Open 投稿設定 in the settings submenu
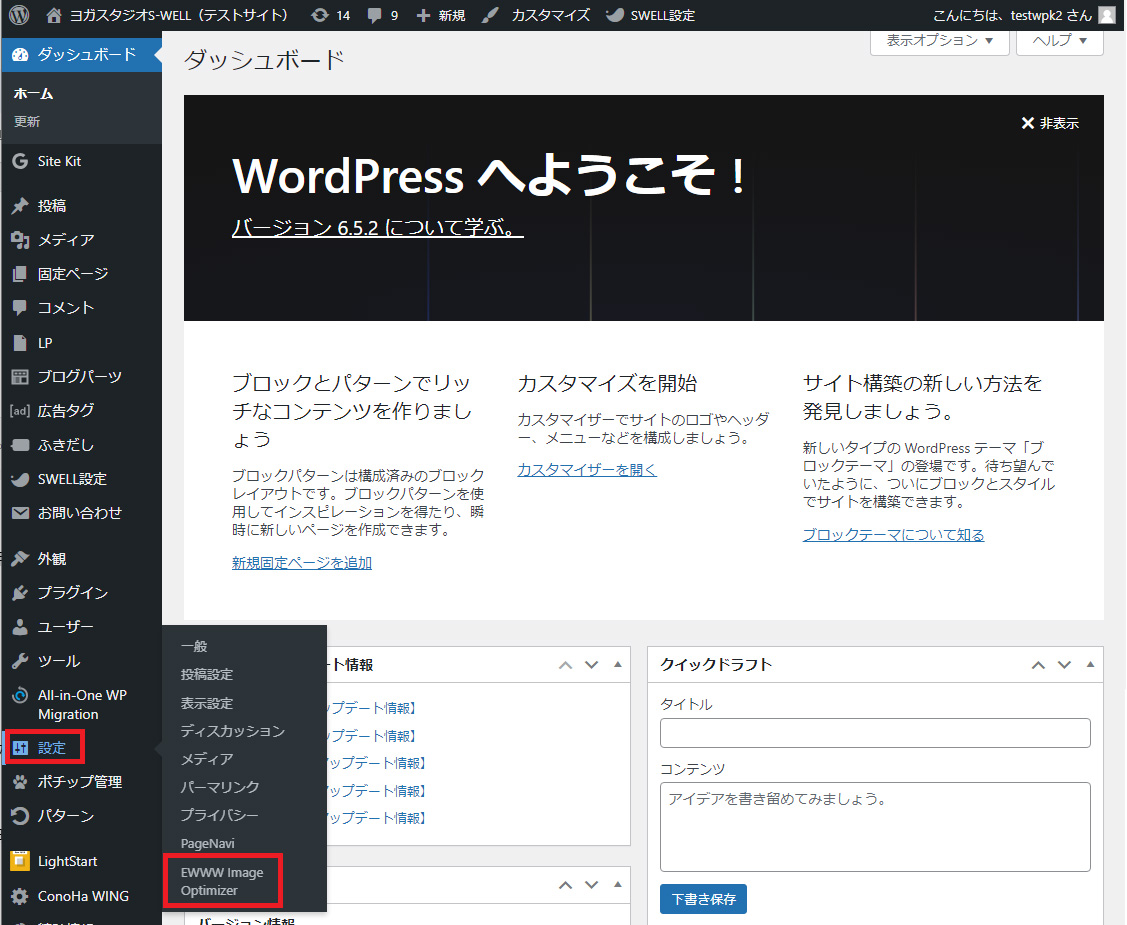The height and width of the screenshot is (925, 1127). [207, 674]
